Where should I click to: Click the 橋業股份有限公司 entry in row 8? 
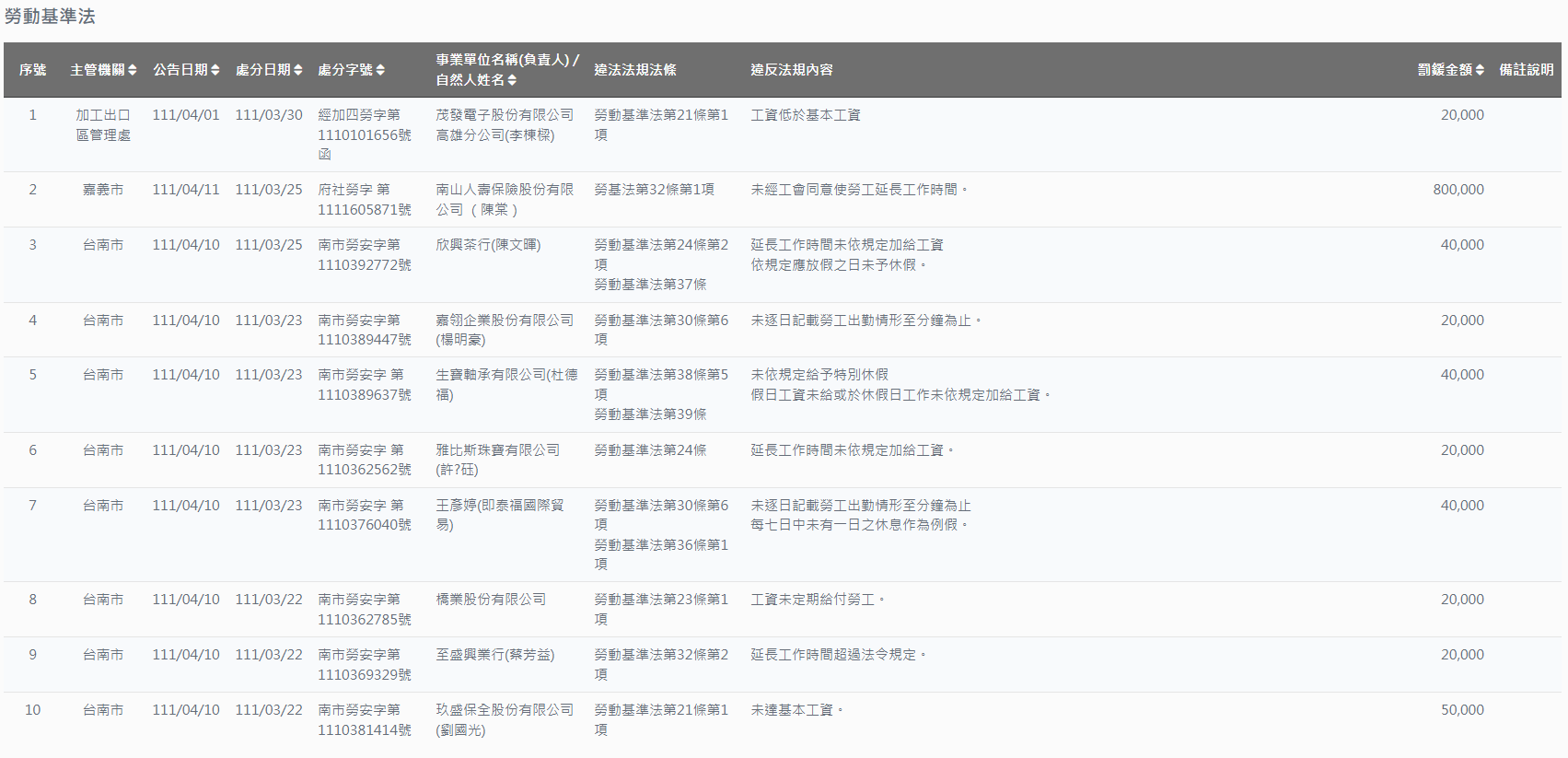pyautogui.click(x=491, y=600)
